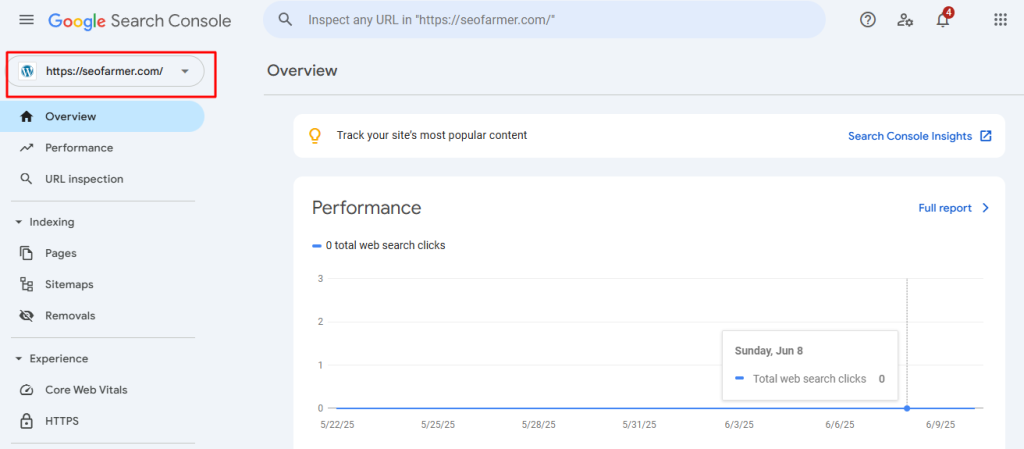
Task: Open the Help question mark icon
Action: coord(867,20)
